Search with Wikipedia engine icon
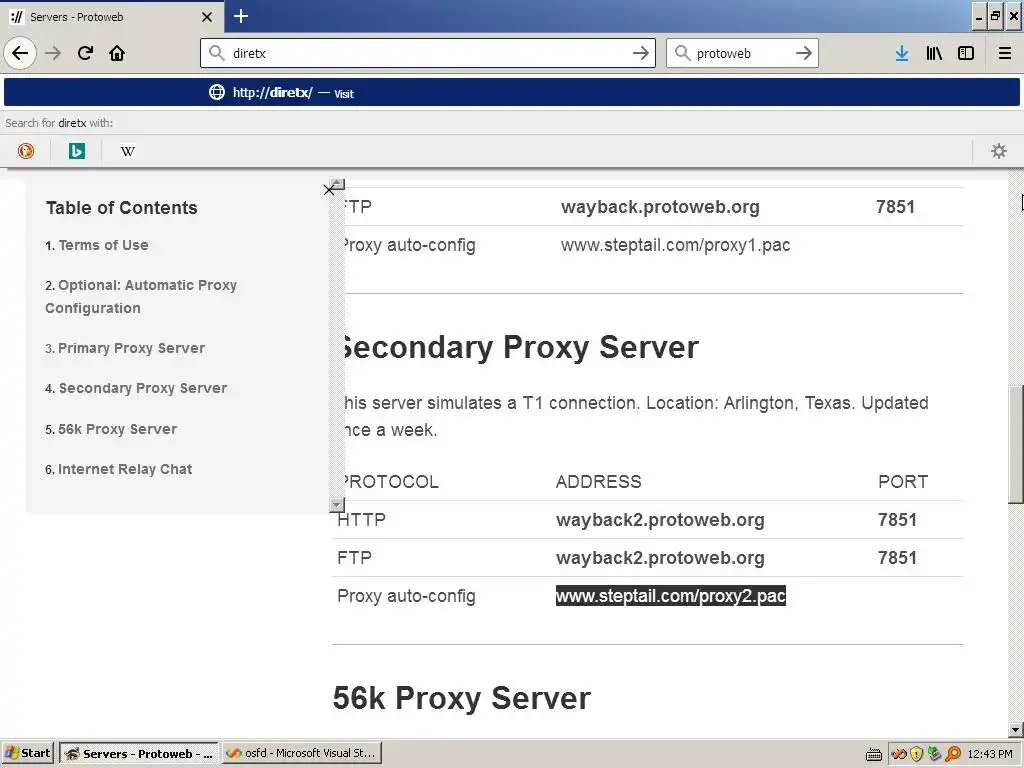The width and height of the screenshot is (1024, 768). click(x=128, y=151)
